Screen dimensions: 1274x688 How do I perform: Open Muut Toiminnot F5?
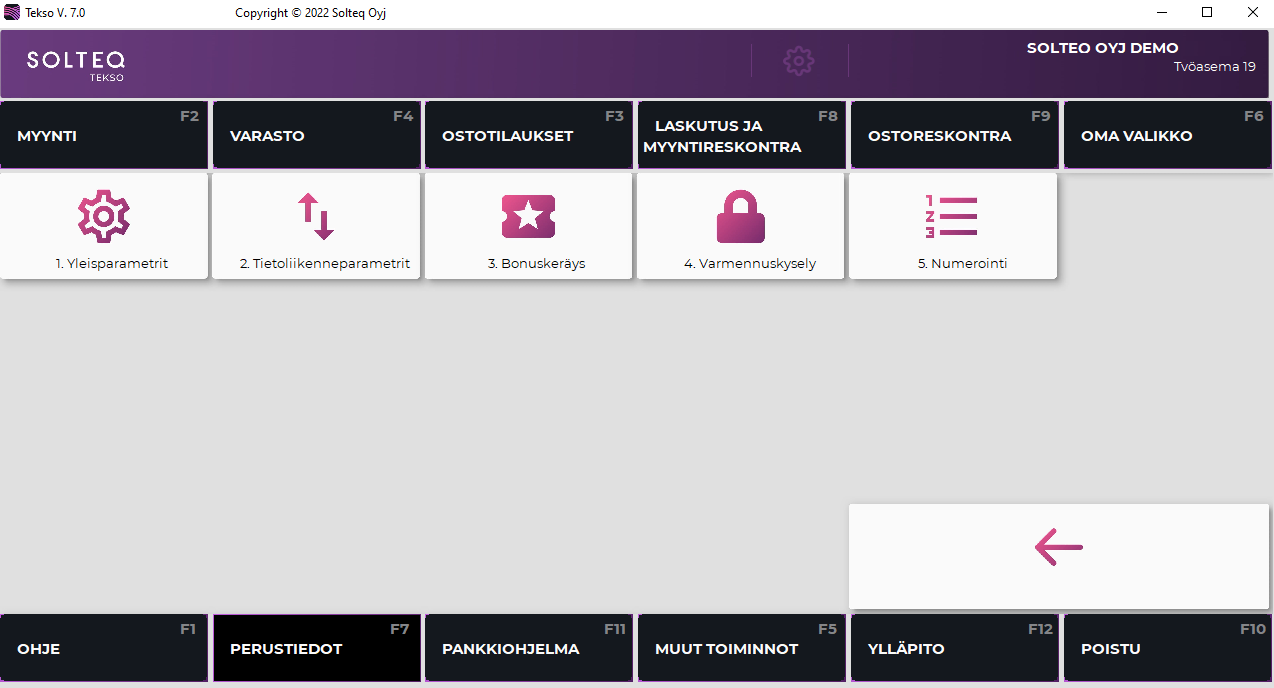740,649
